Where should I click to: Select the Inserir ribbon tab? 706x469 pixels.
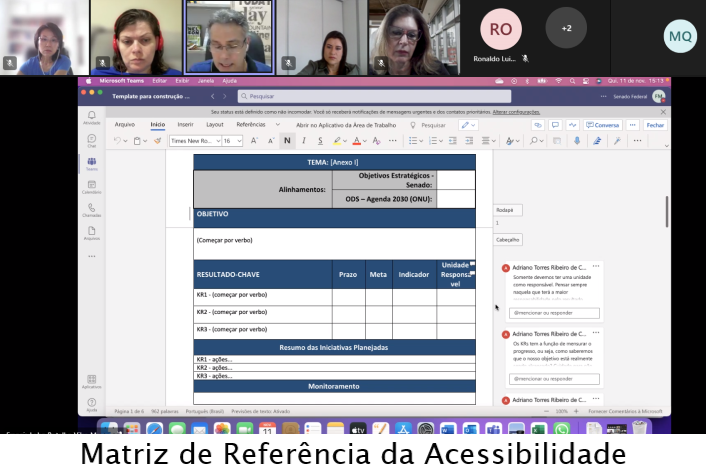tap(185, 125)
